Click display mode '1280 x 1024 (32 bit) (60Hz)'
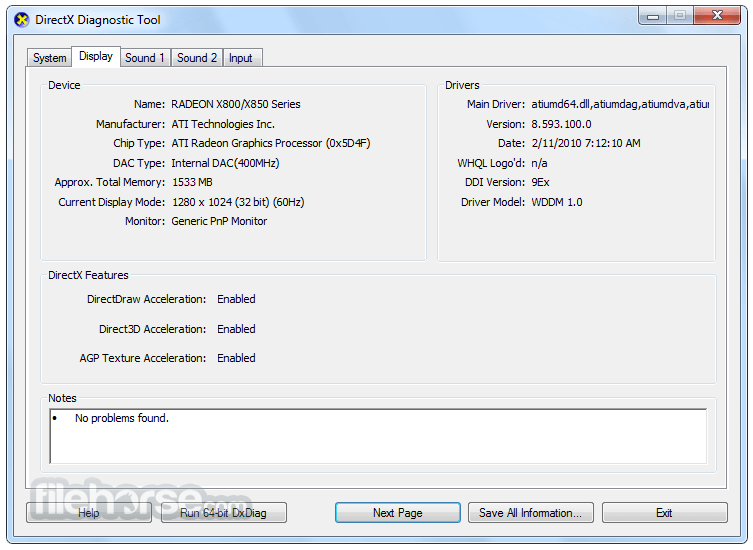 [x=238, y=202]
